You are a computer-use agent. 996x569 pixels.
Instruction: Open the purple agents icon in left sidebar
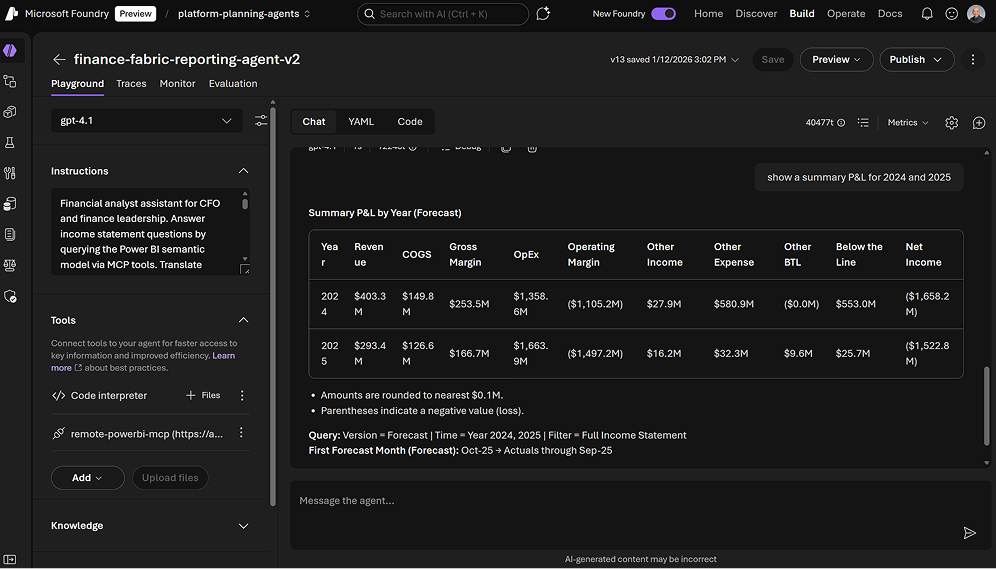10,51
